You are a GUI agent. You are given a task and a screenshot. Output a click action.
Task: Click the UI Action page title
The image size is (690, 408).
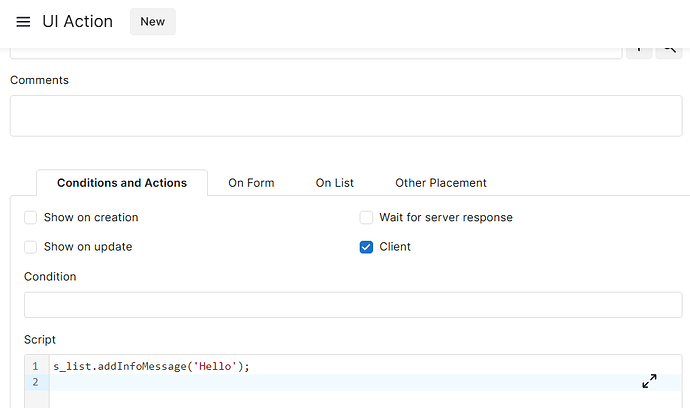coord(77,22)
